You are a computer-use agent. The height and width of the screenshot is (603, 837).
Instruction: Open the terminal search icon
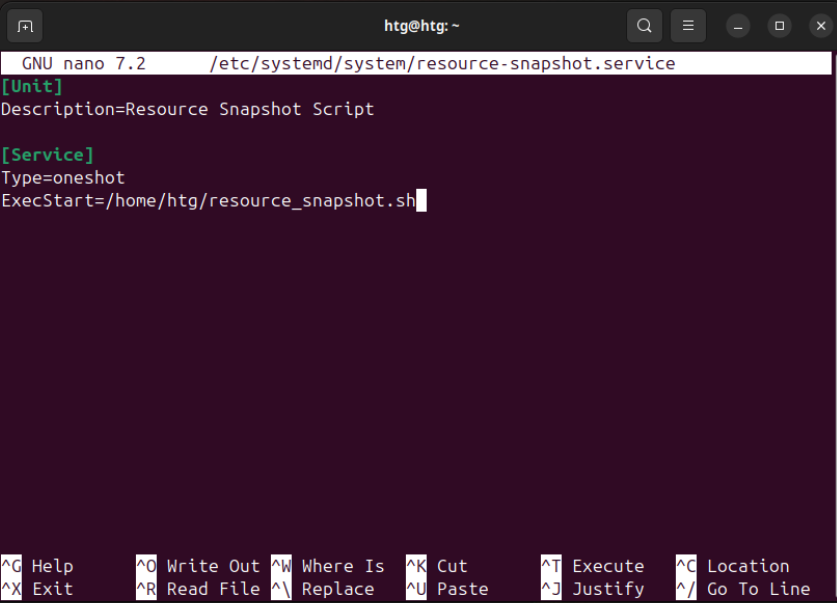click(x=644, y=26)
